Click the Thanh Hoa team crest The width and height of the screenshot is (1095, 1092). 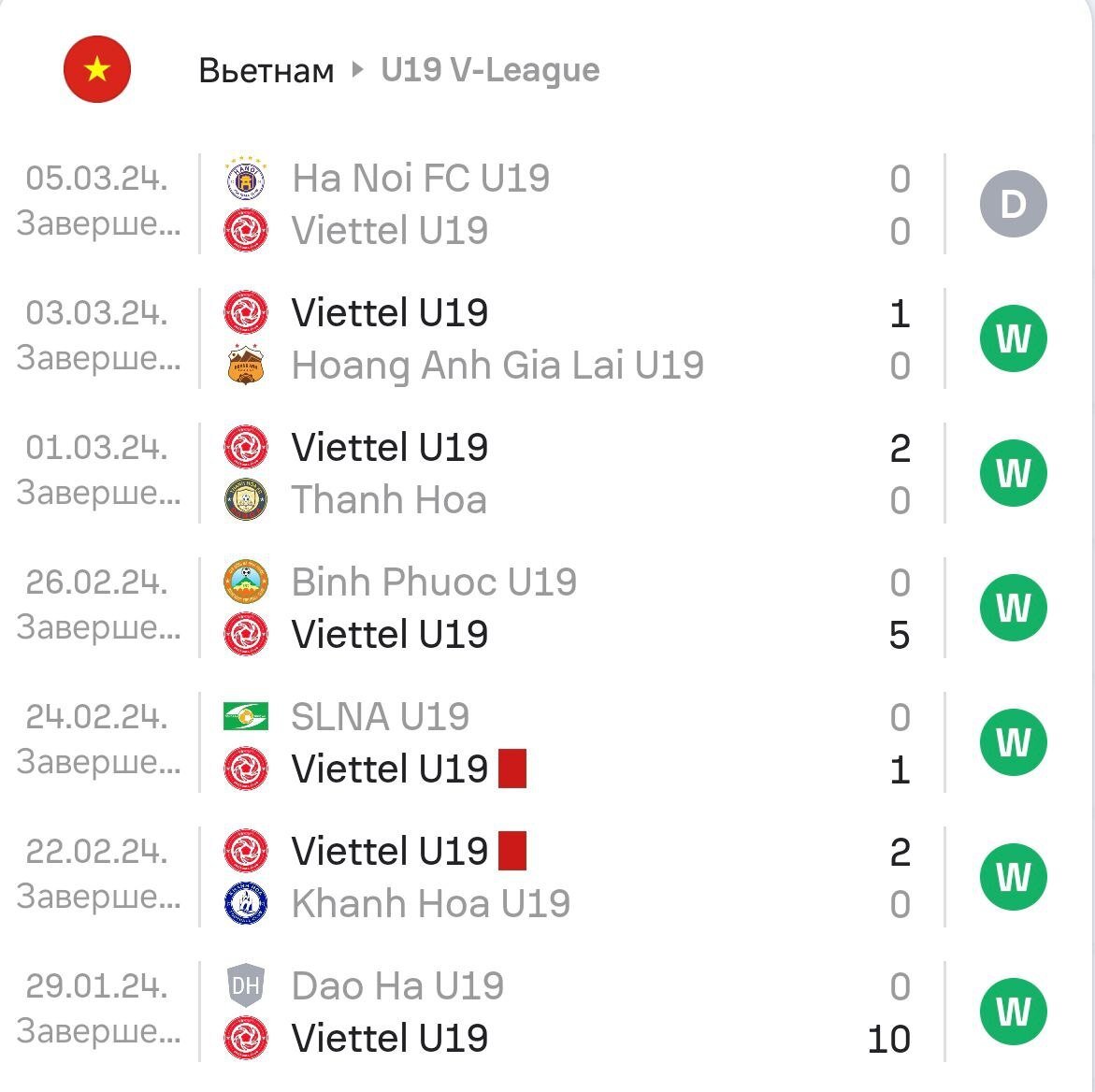(247, 500)
